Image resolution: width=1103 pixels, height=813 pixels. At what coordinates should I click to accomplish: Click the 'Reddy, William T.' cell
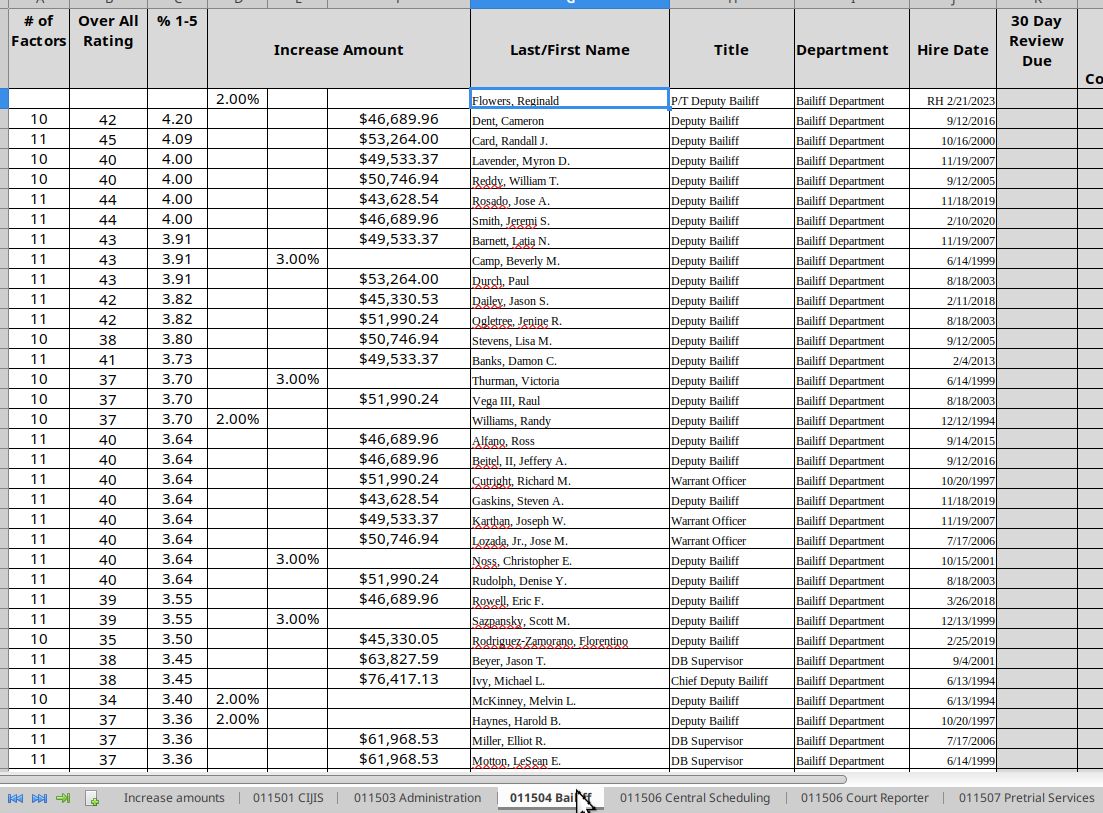(x=569, y=180)
